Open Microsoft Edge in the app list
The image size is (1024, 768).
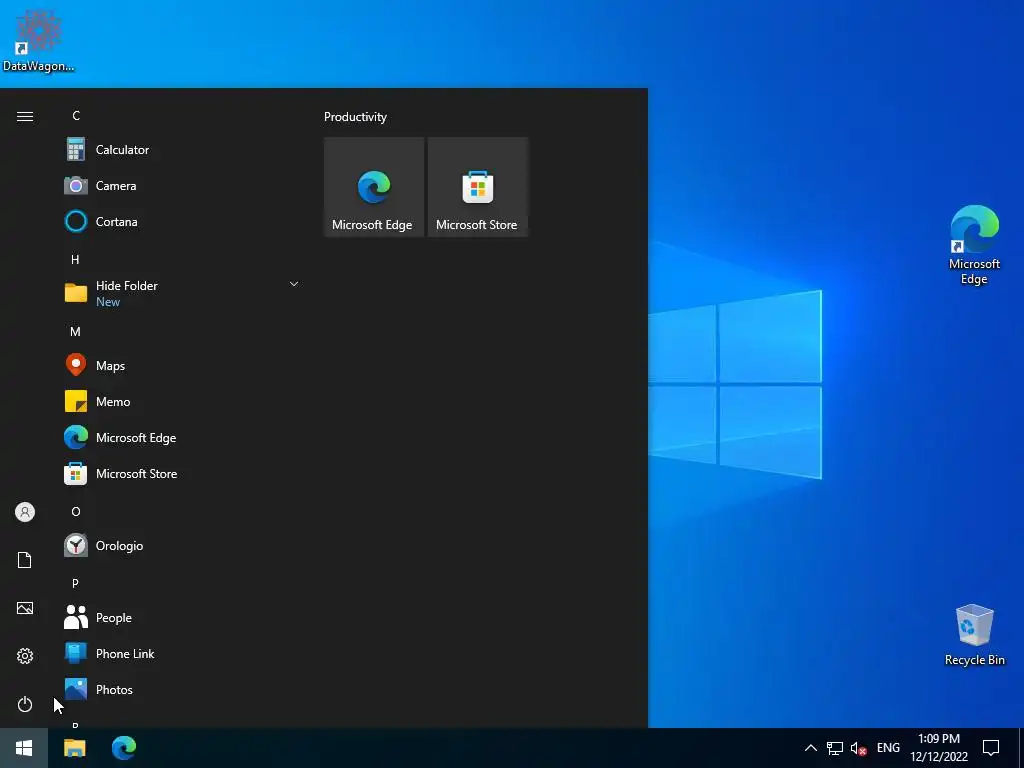point(183,437)
